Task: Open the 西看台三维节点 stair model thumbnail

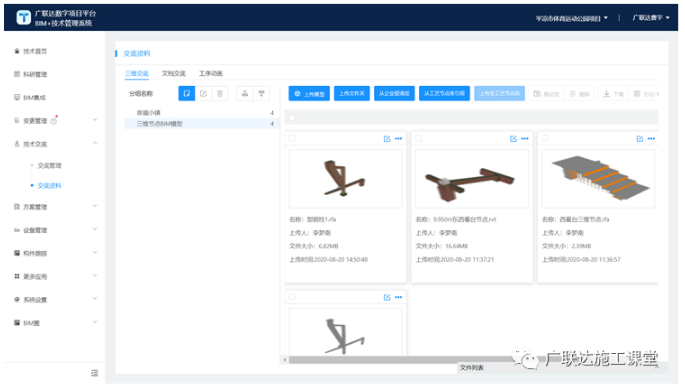Action: point(598,179)
